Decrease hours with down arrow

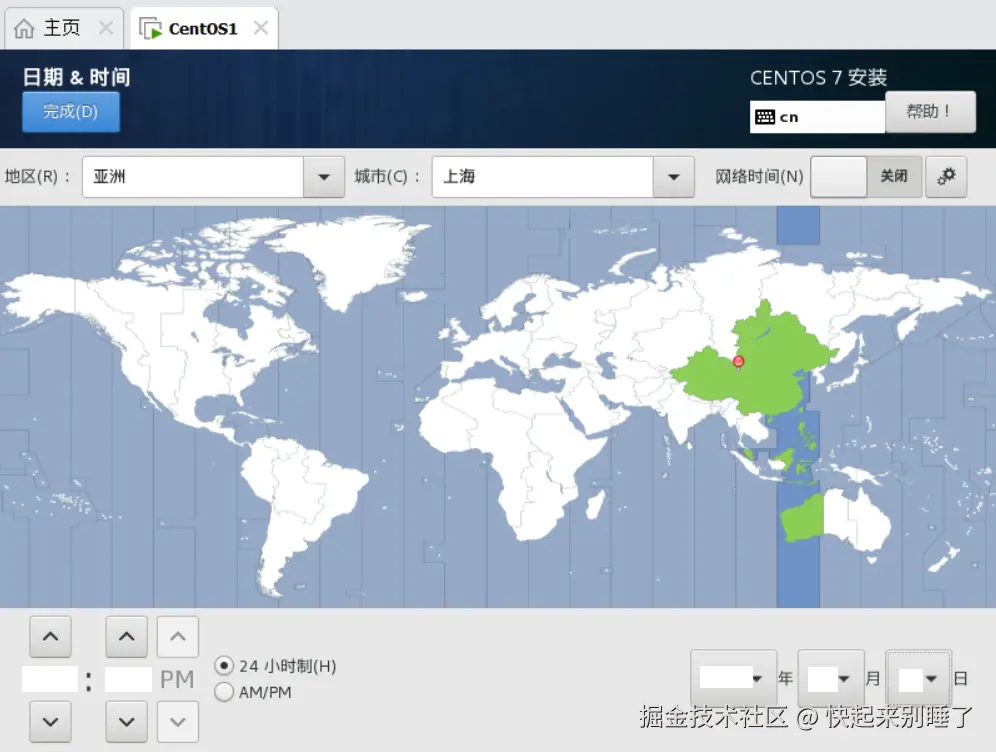(50, 722)
